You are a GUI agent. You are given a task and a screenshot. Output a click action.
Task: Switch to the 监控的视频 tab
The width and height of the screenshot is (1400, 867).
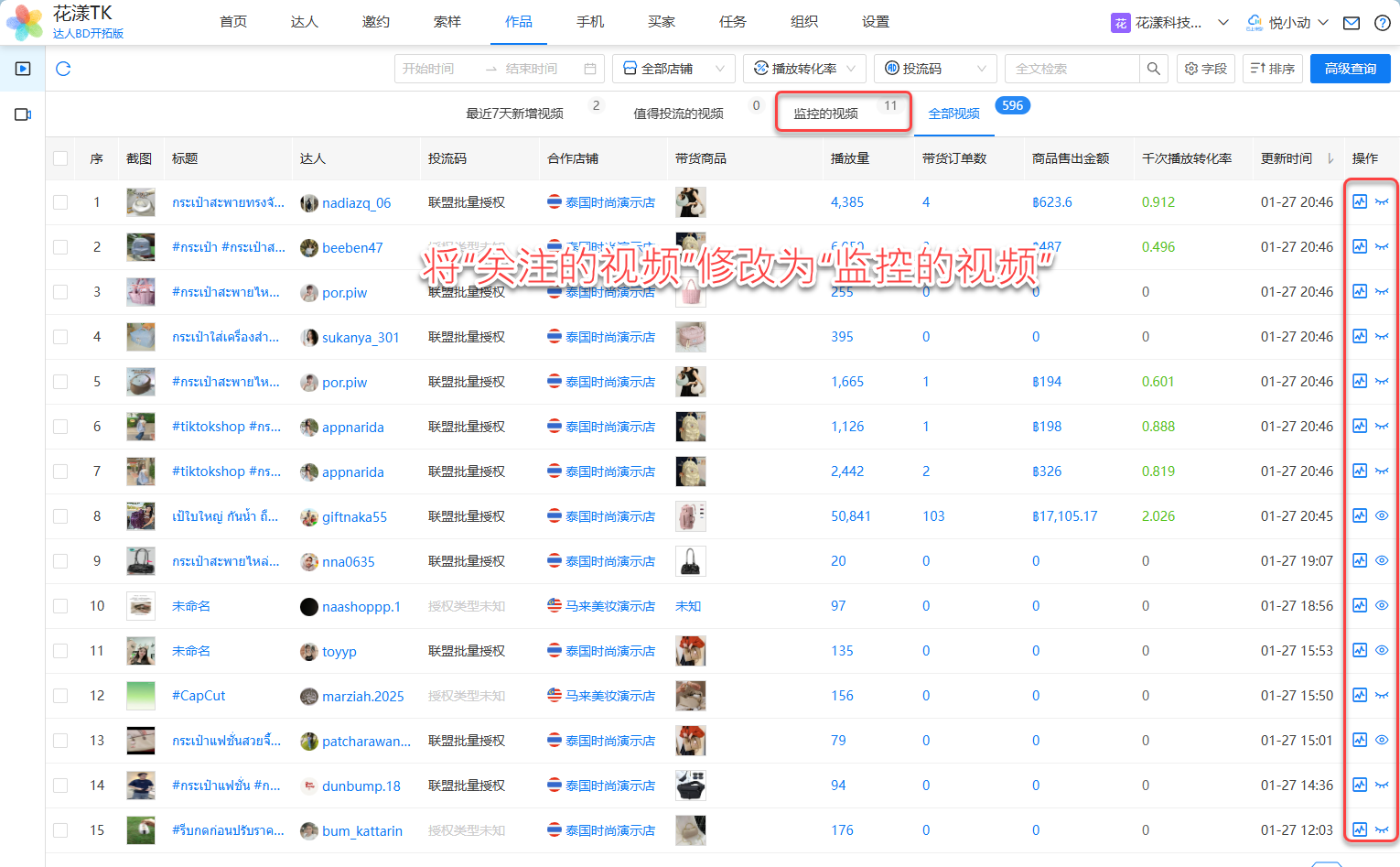coord(825,114)
